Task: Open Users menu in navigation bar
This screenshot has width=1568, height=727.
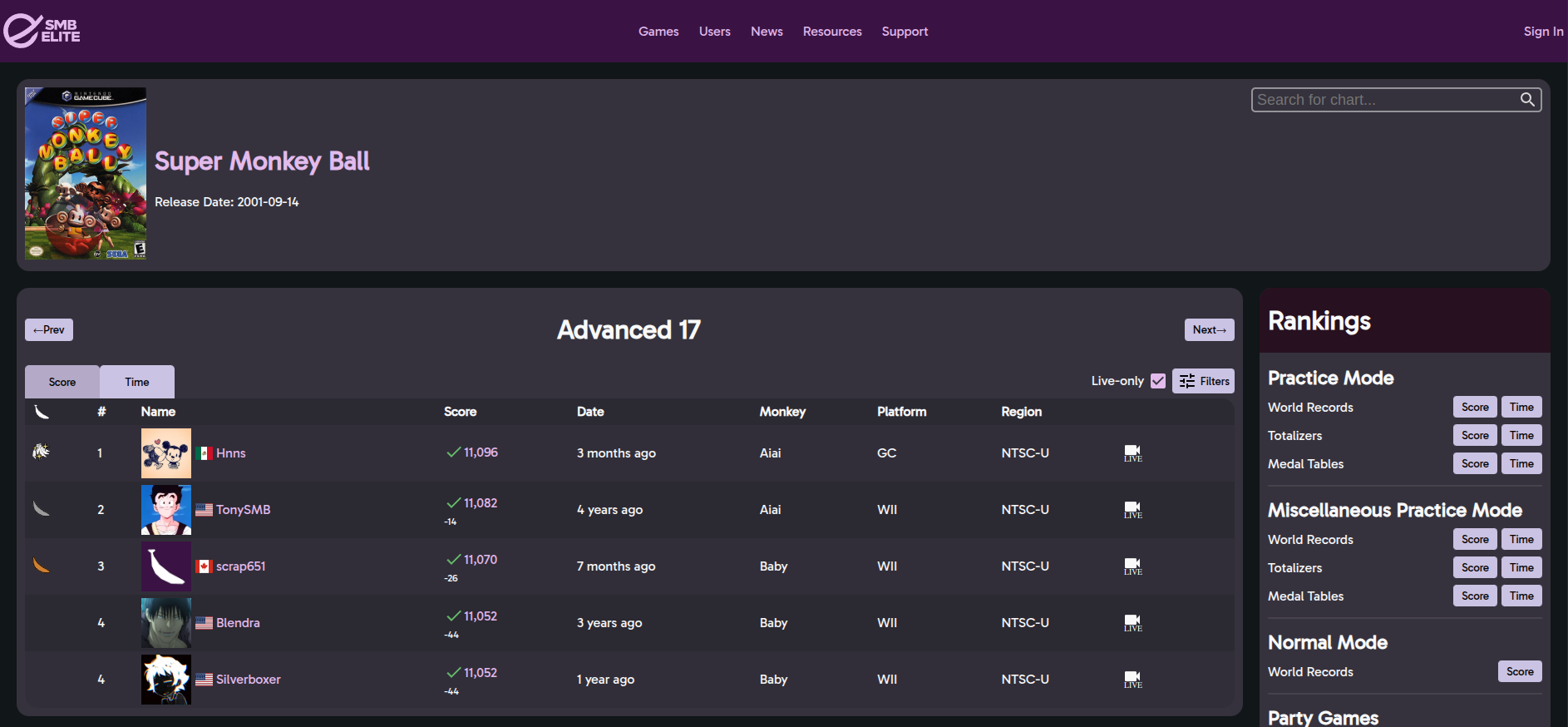Action: click(715, 32)
